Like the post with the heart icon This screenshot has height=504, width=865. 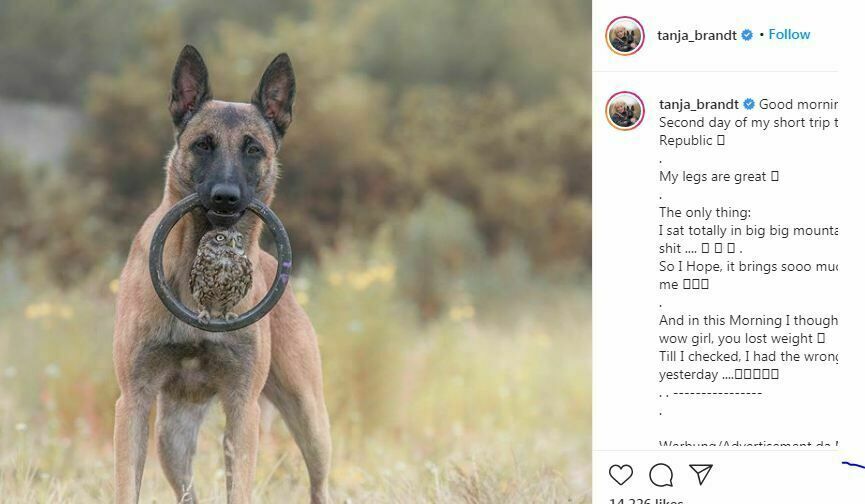click(x=621, y=475)
